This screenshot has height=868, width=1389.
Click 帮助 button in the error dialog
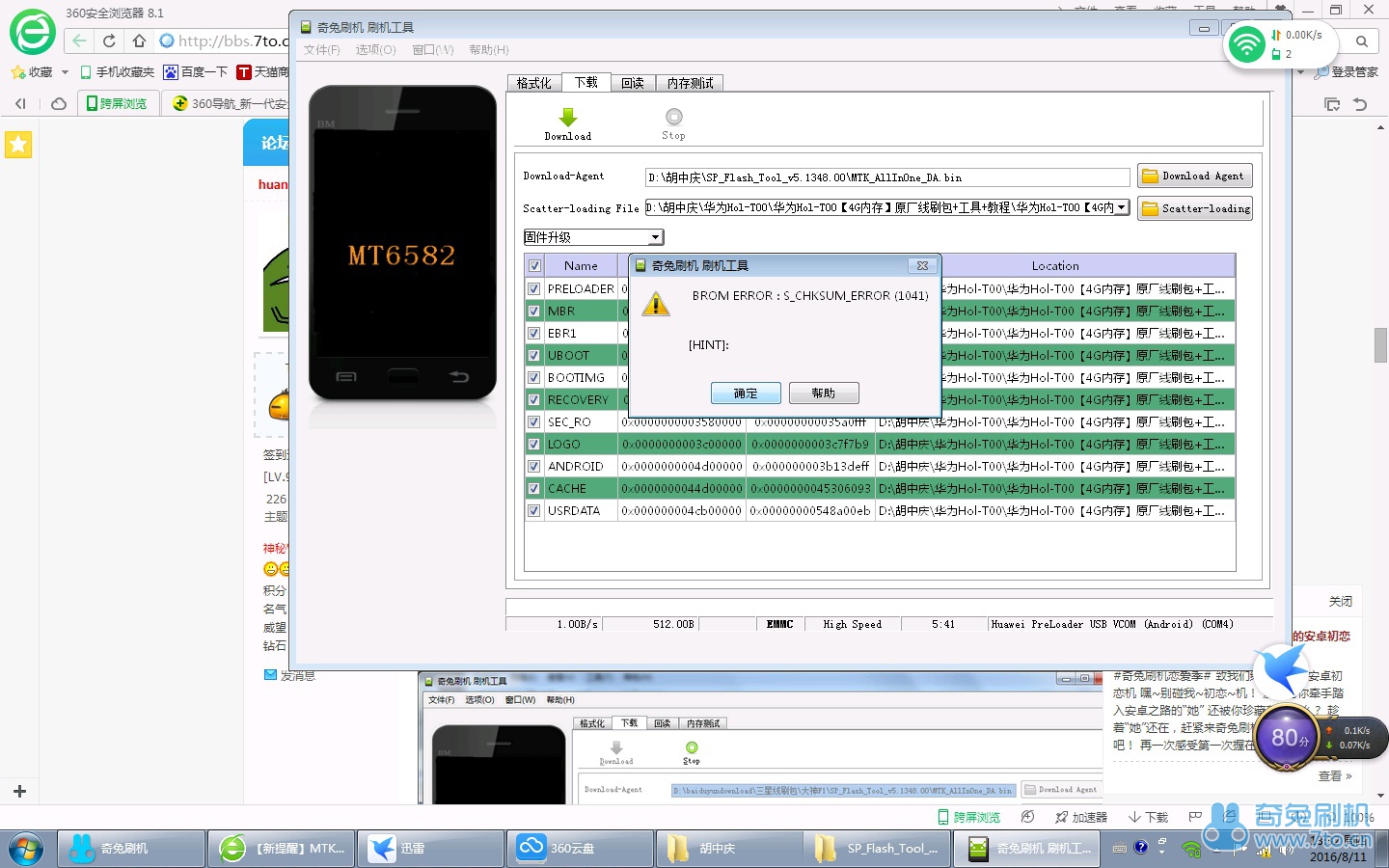823,393
